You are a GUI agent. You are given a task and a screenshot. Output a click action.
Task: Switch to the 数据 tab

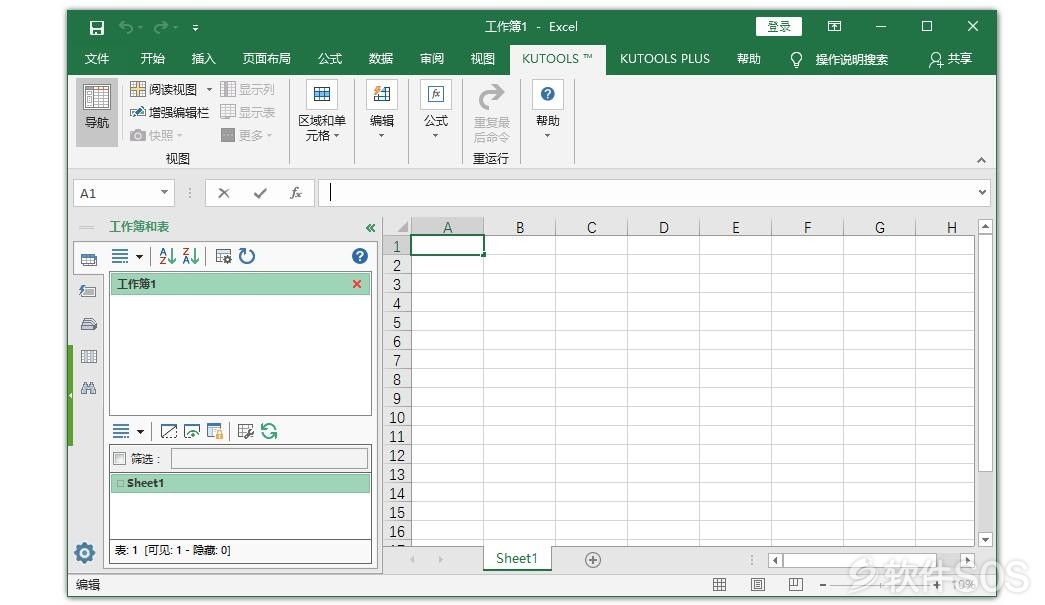tap(381, 59)
